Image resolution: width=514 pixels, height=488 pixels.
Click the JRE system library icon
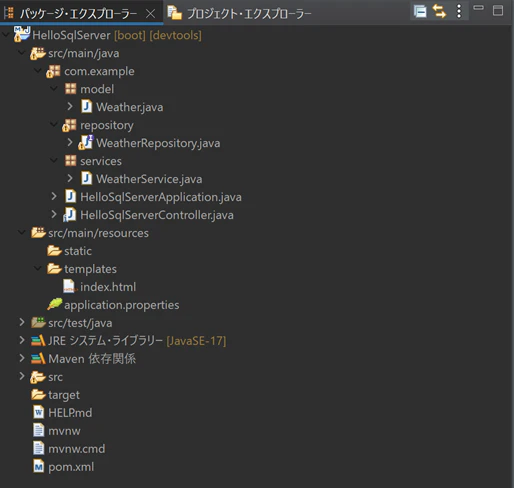click(x=38, y=341)
